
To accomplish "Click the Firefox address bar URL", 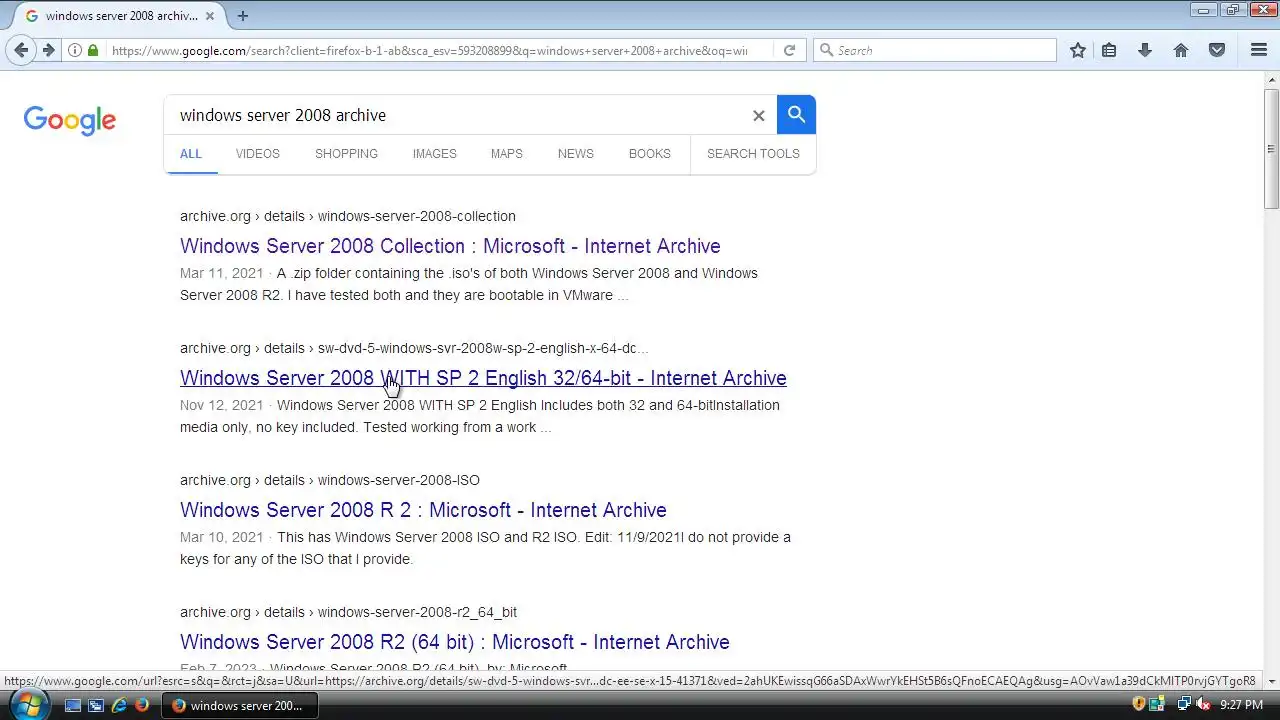I will [x=430, y=50].
